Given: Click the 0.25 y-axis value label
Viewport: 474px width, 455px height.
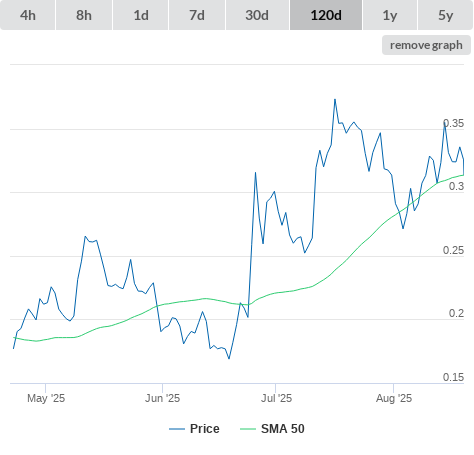Looking at the screenshot, I should tap(453, 250).
